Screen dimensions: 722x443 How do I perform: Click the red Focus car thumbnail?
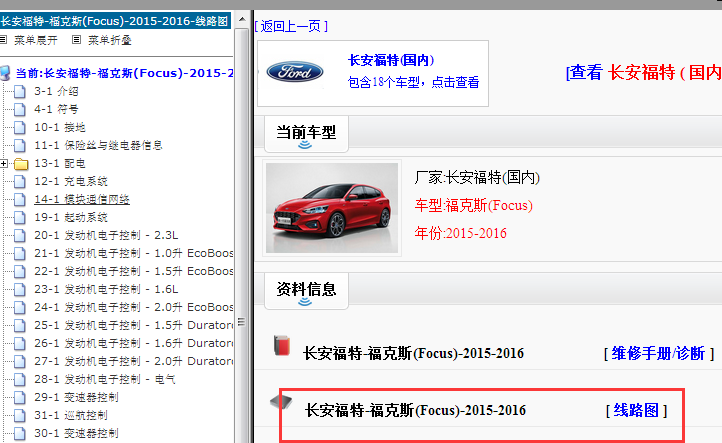click(x=332, y=208)
